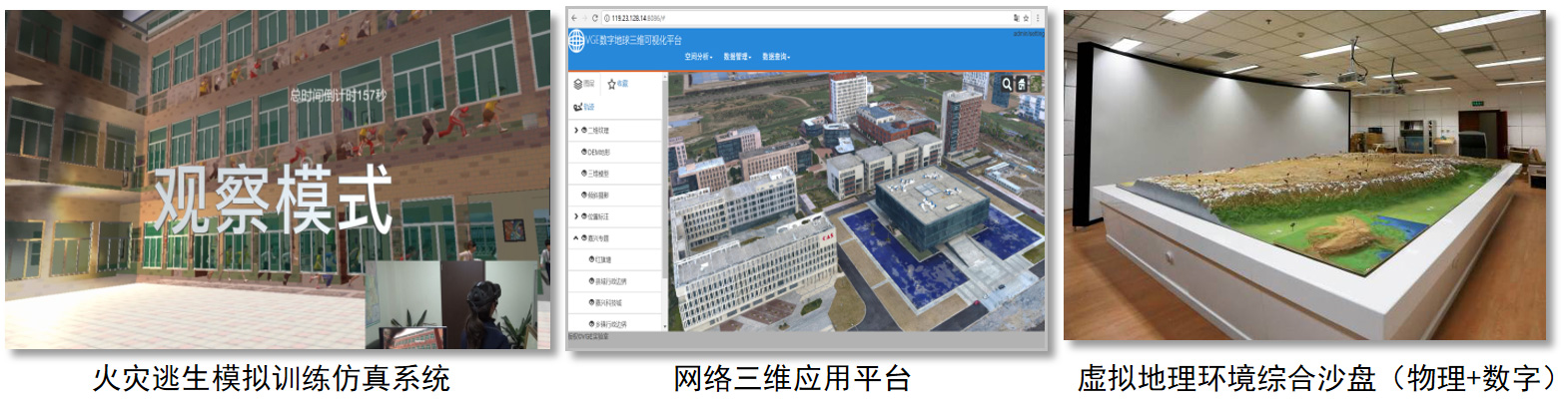
Task: Open the 轨迹 track link
Action: pos(584,107)
